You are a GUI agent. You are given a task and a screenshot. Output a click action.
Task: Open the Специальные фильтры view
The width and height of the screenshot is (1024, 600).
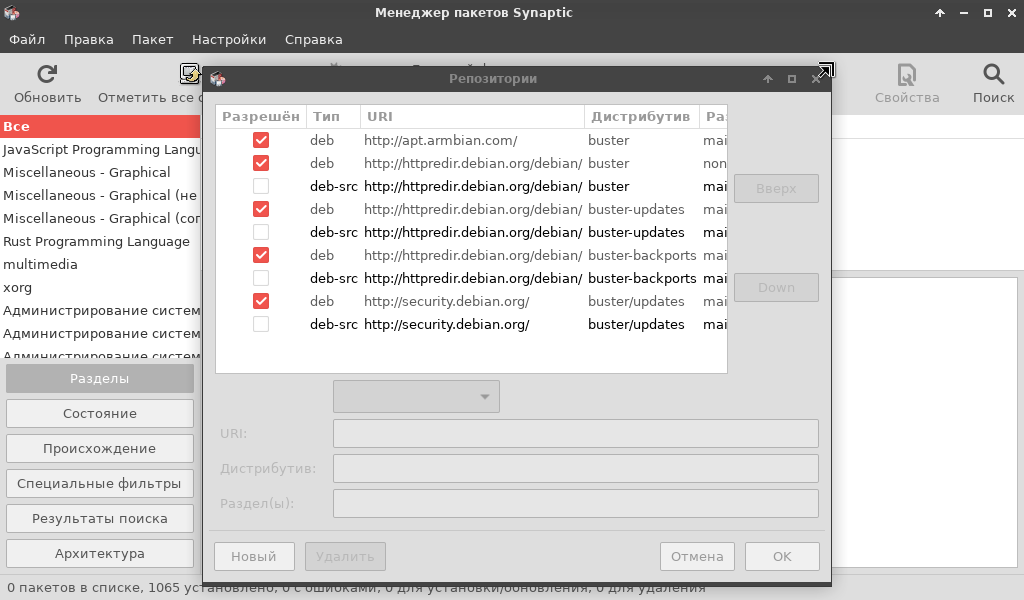point(100,484)
